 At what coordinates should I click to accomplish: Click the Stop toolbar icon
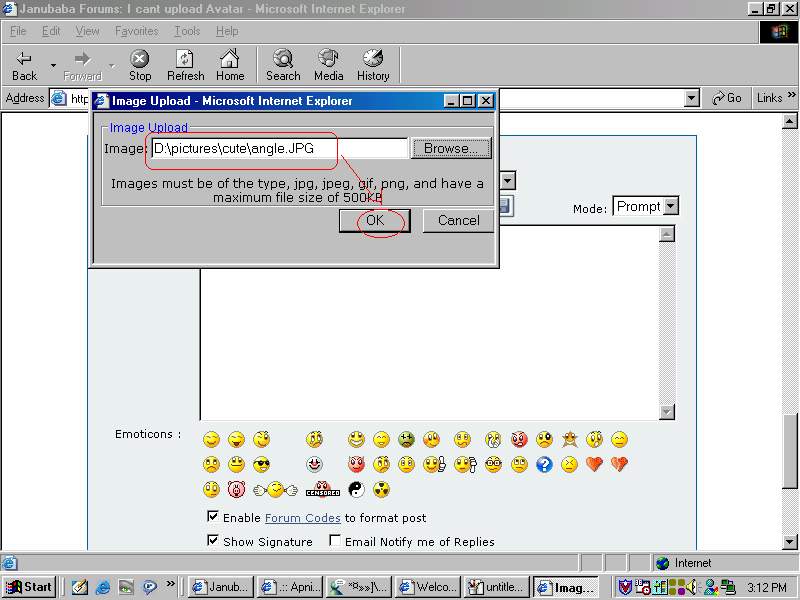(140, 65)
